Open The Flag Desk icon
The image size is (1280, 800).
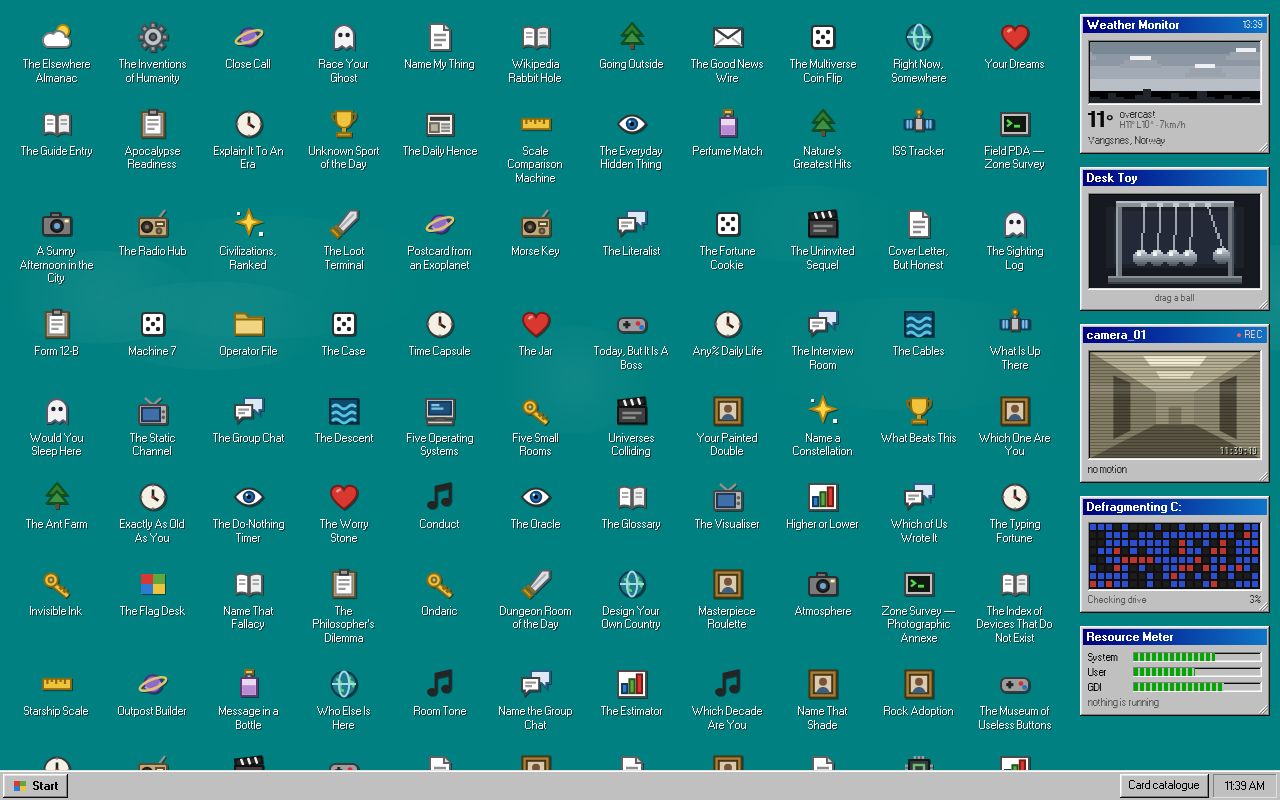[x=152, y=585]
